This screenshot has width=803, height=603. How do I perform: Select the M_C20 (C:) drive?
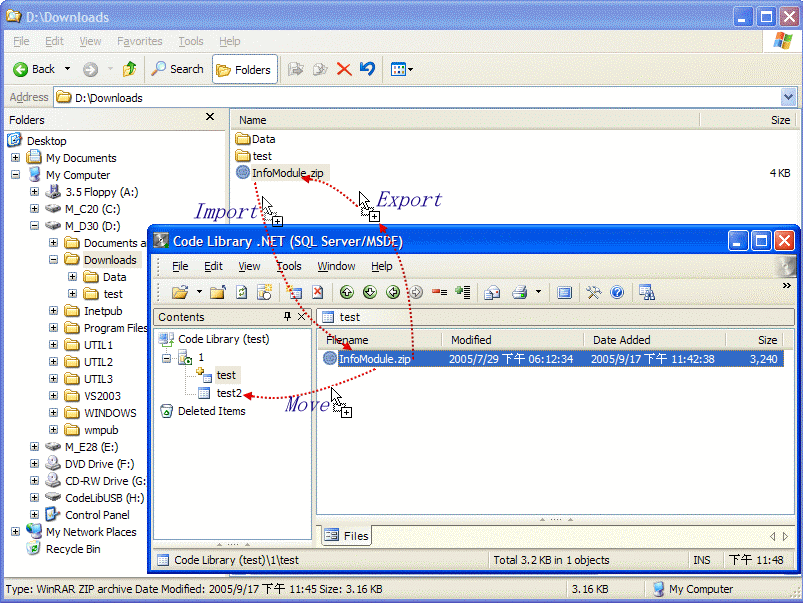click(92, 209)
